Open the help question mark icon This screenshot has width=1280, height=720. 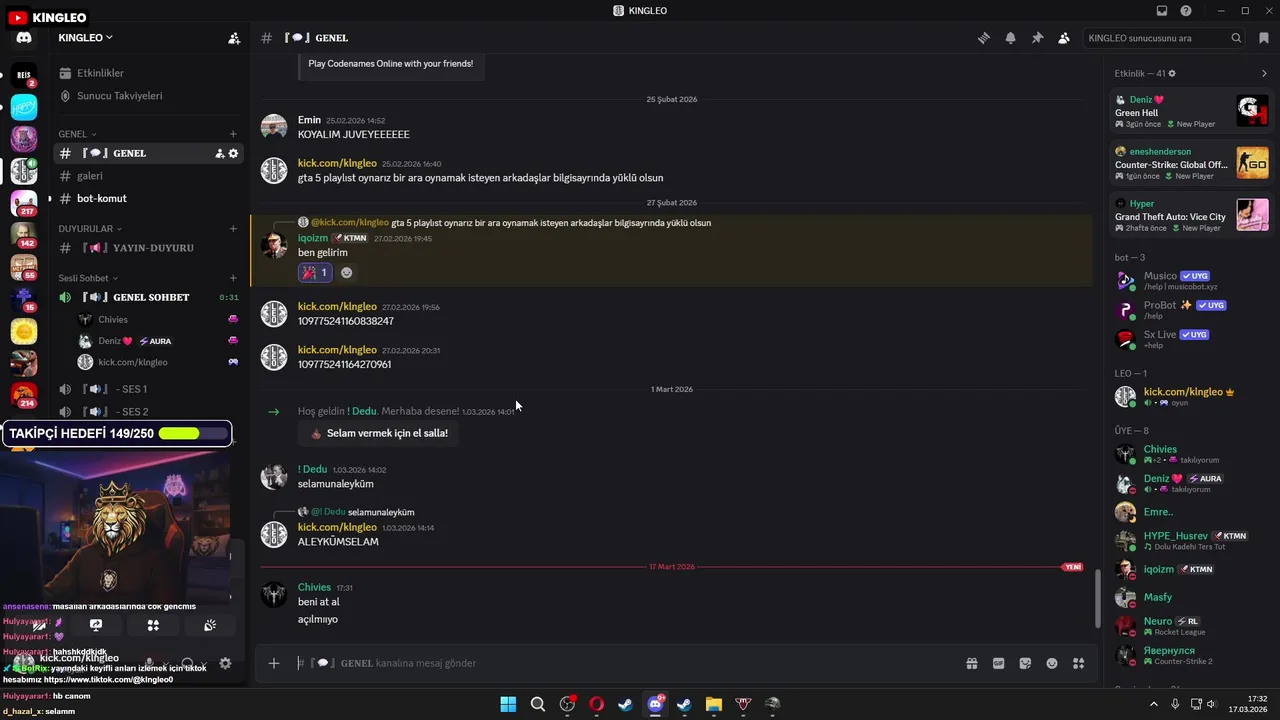point(1186,11)
